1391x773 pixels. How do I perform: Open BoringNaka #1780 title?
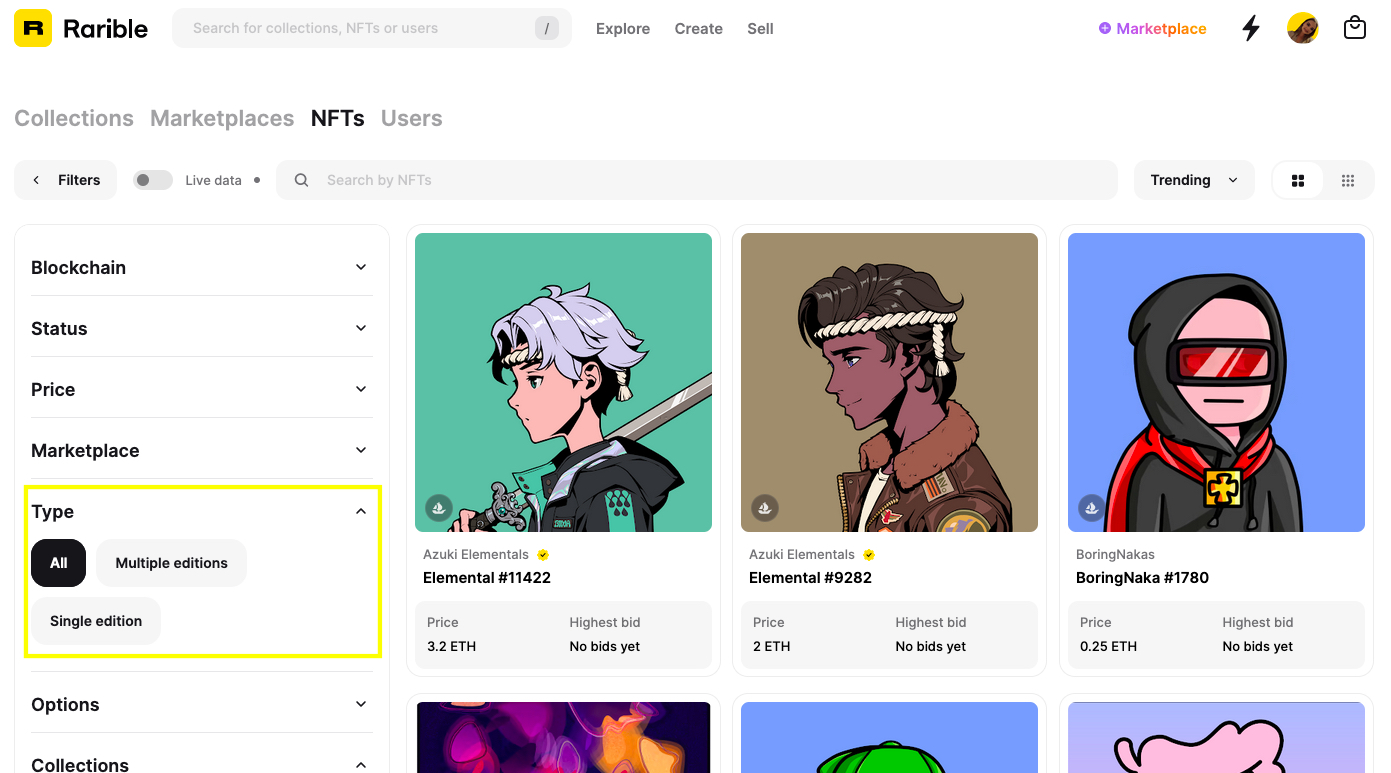pyautogui.click(x=1142, y=578)
